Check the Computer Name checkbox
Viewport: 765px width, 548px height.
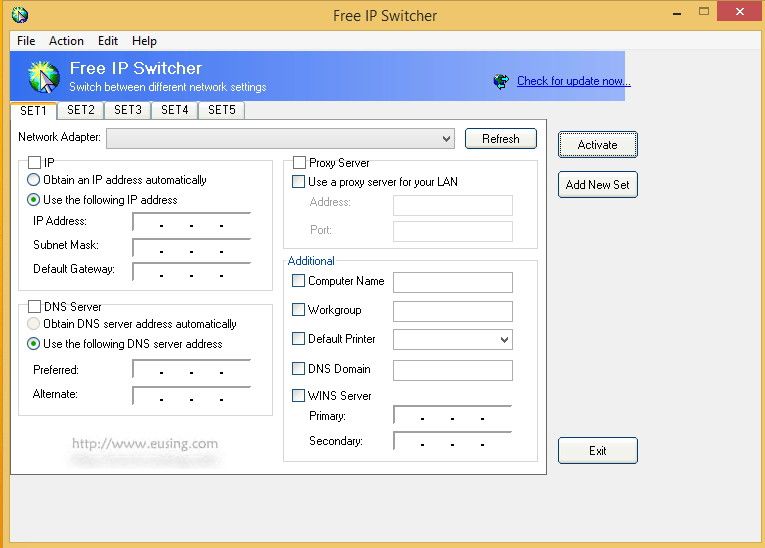tap(298, 281)
